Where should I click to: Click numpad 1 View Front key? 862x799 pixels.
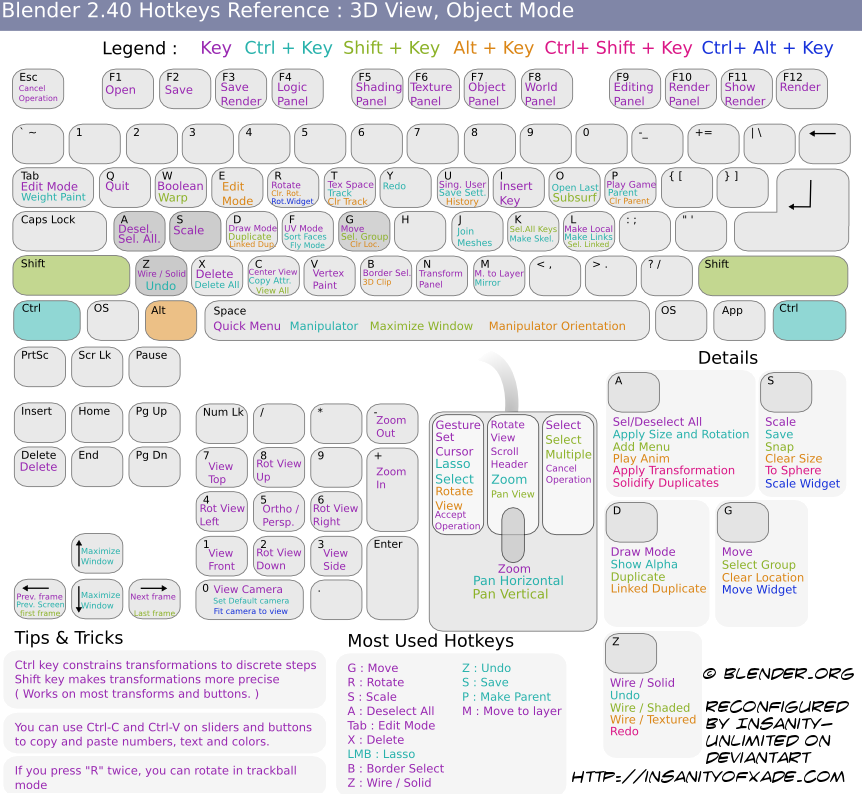coord(222,556)
